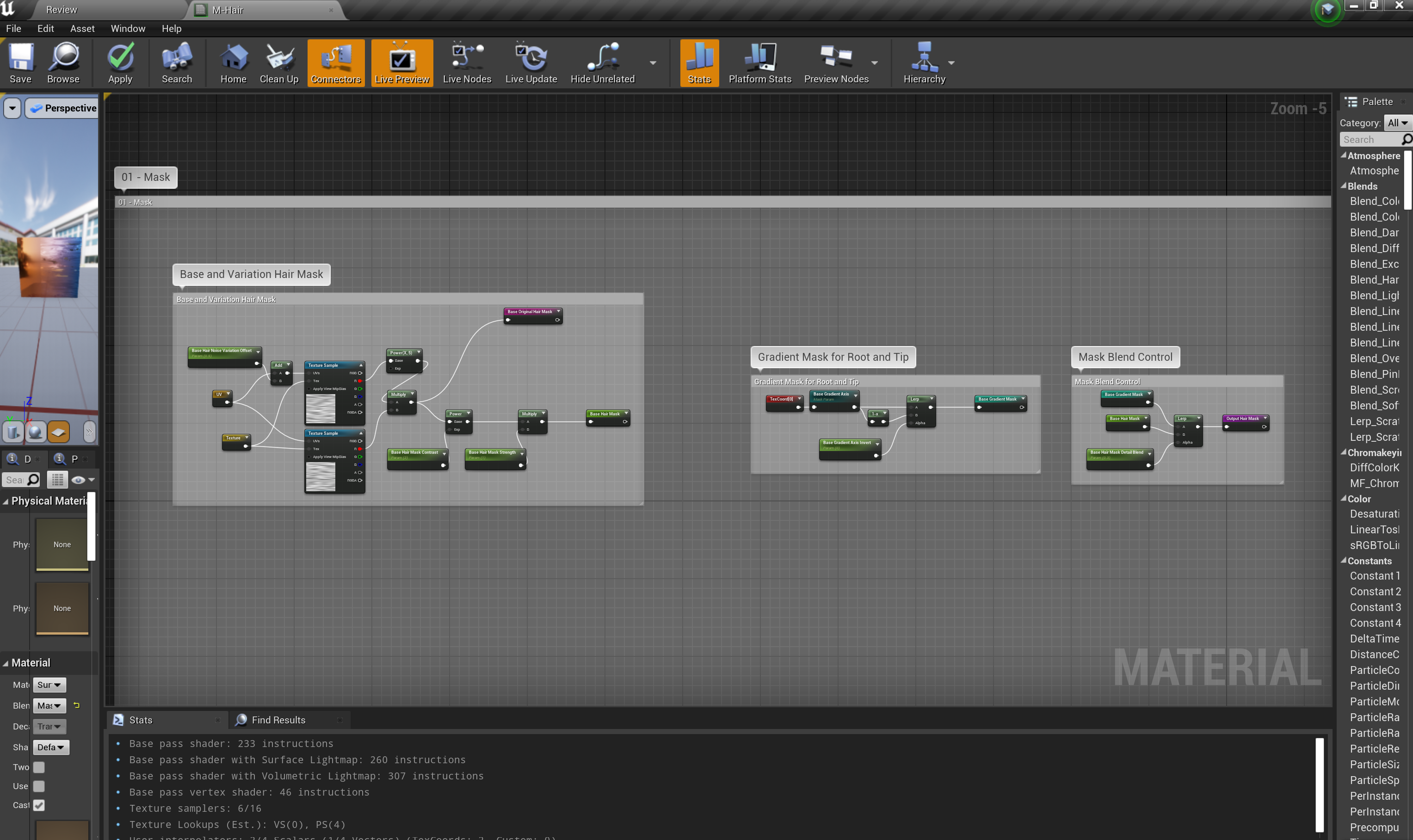The height and width of the screenshot is (840, 1413).
Task: Close the M-Hair tab
Action: [331, 10]
